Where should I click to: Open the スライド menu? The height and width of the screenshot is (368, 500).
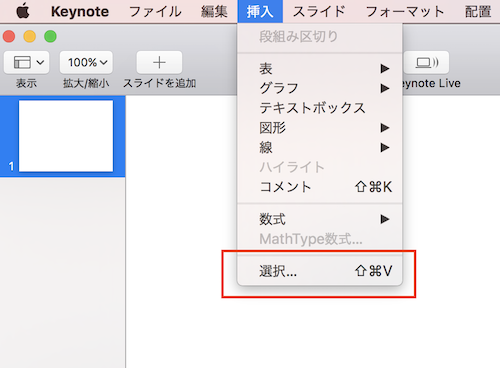(x=319, y=12)
